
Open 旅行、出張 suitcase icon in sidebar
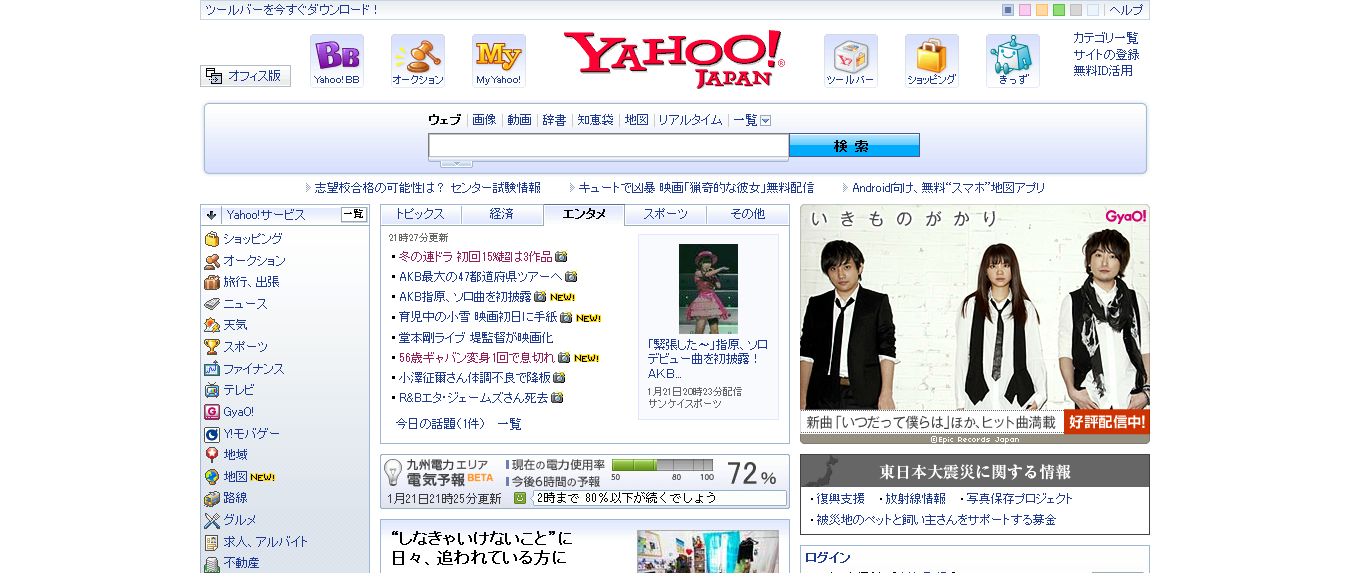[x=212, y=282]
